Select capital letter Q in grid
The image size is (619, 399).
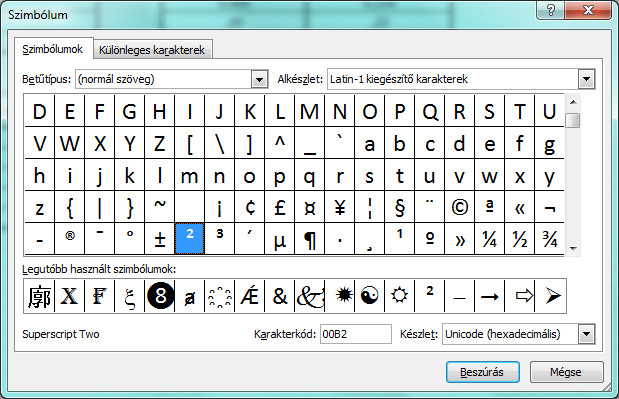tap(430, 112)
